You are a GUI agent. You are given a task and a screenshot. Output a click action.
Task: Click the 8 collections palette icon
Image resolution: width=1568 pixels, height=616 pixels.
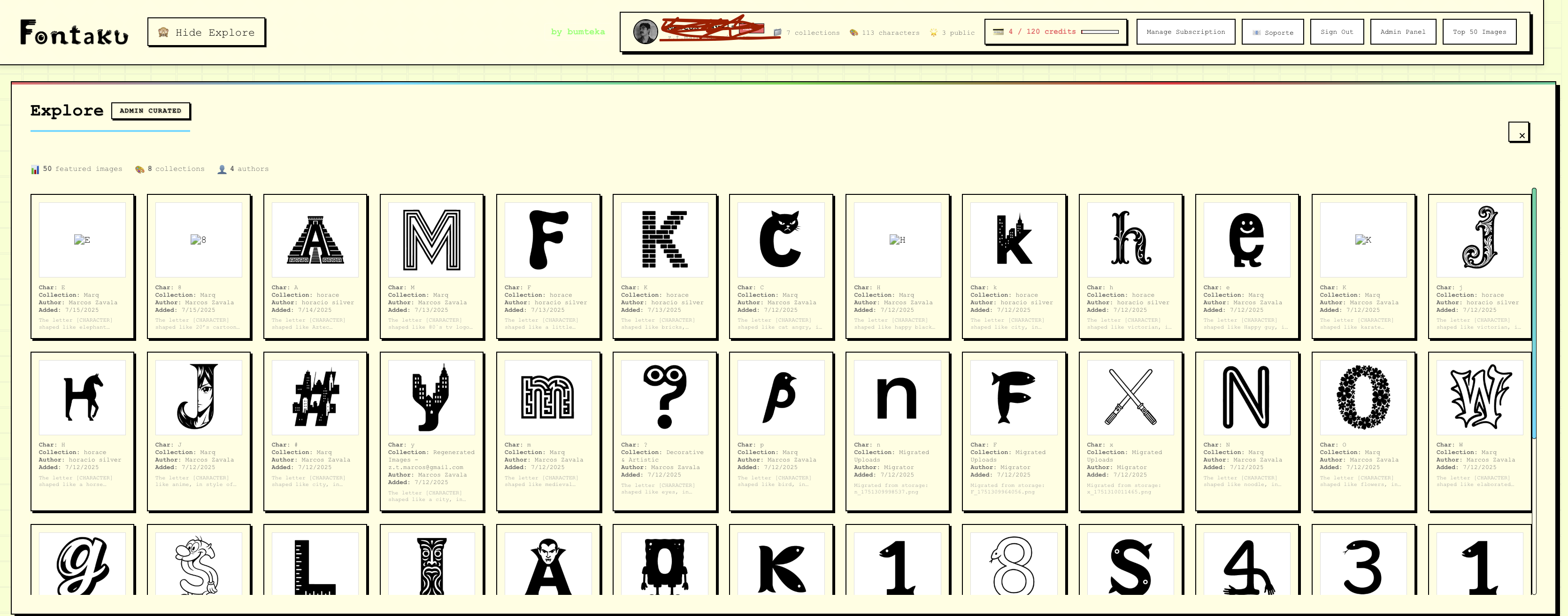[x=139, y=169]
